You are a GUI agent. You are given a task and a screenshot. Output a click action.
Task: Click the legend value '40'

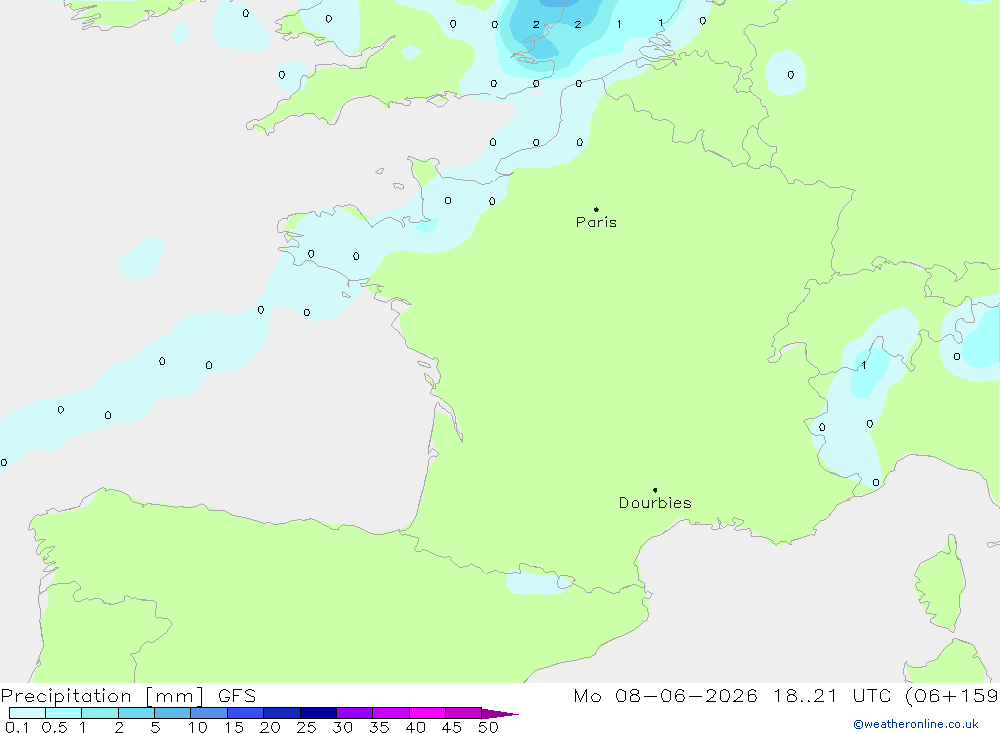(x=415, y=727)
